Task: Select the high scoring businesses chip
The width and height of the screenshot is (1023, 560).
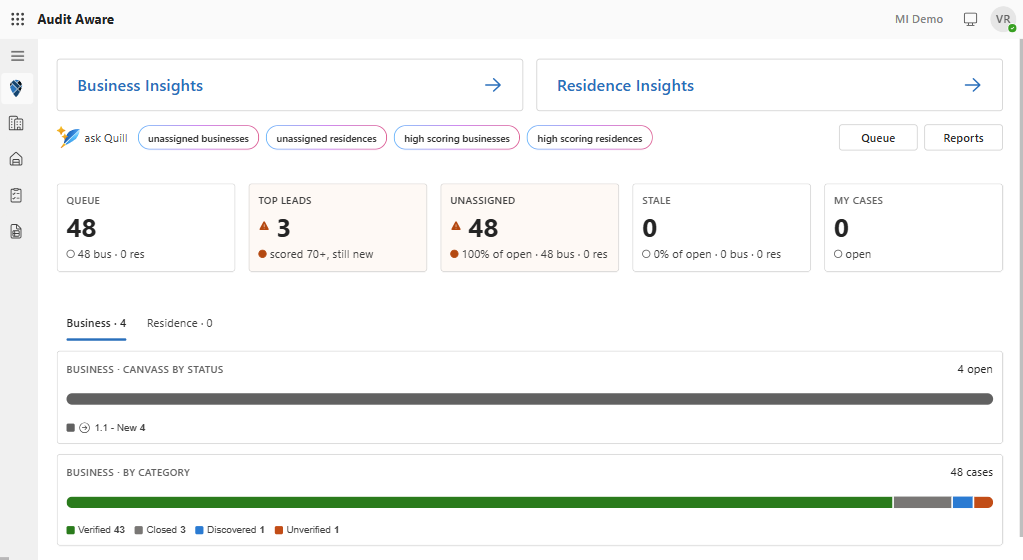Action: [x=457, y=138]
